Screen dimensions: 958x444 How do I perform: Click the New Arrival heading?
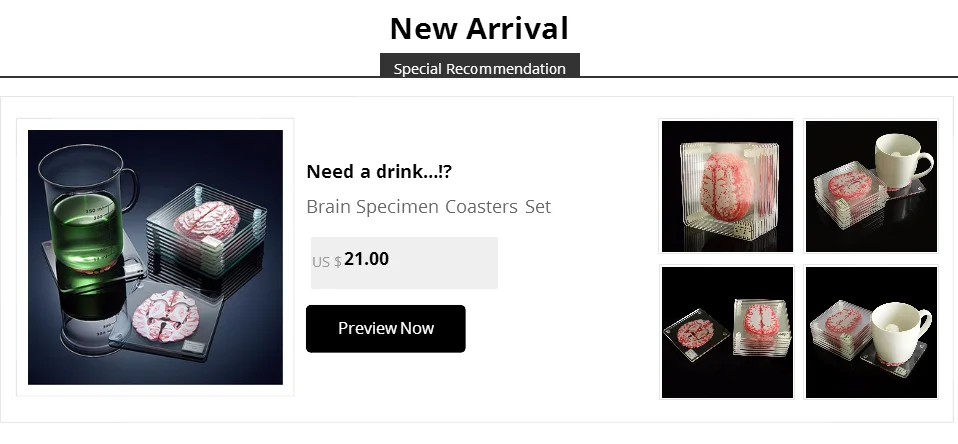click(479, 28)
